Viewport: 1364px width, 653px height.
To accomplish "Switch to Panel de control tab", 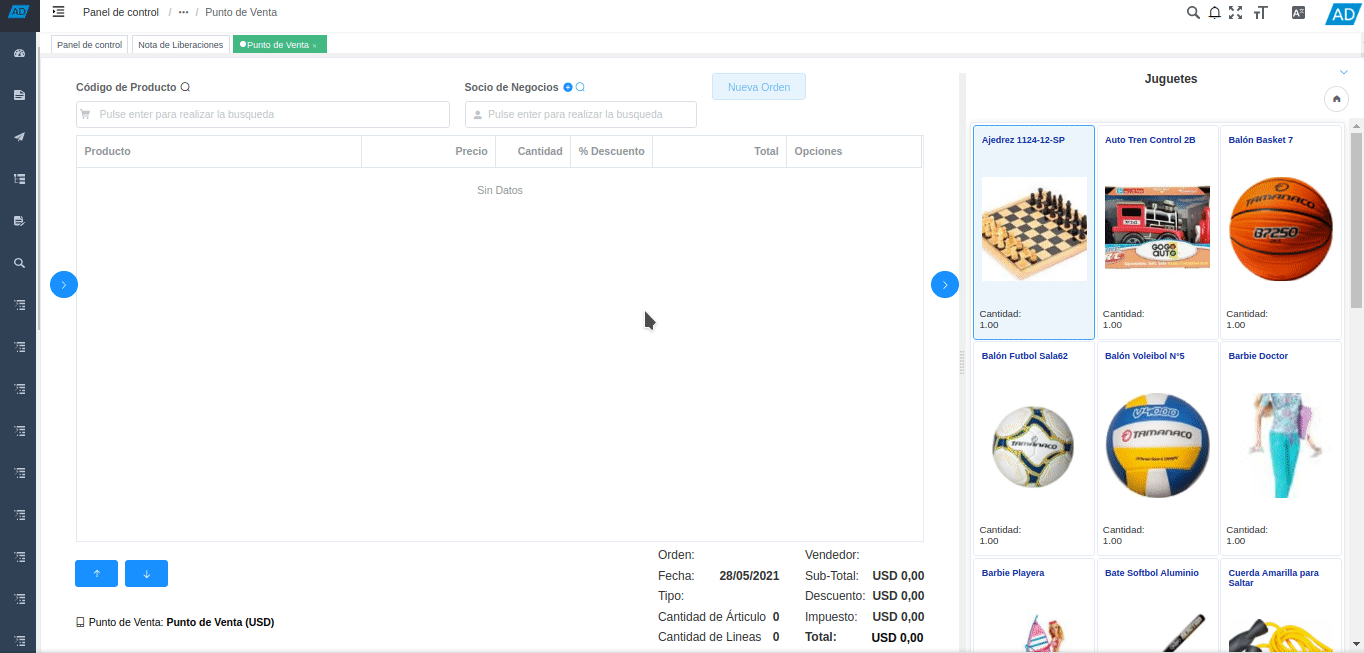I will point(89,45).
